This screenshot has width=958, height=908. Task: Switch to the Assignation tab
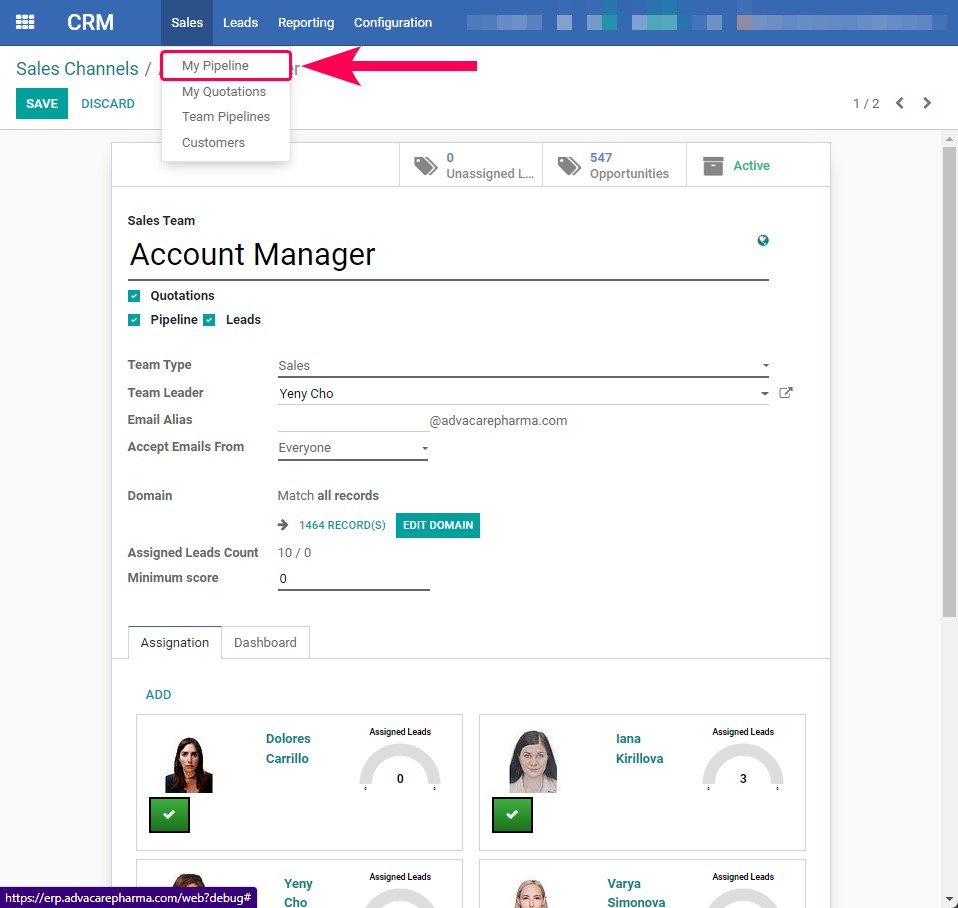tap(175, 642)
